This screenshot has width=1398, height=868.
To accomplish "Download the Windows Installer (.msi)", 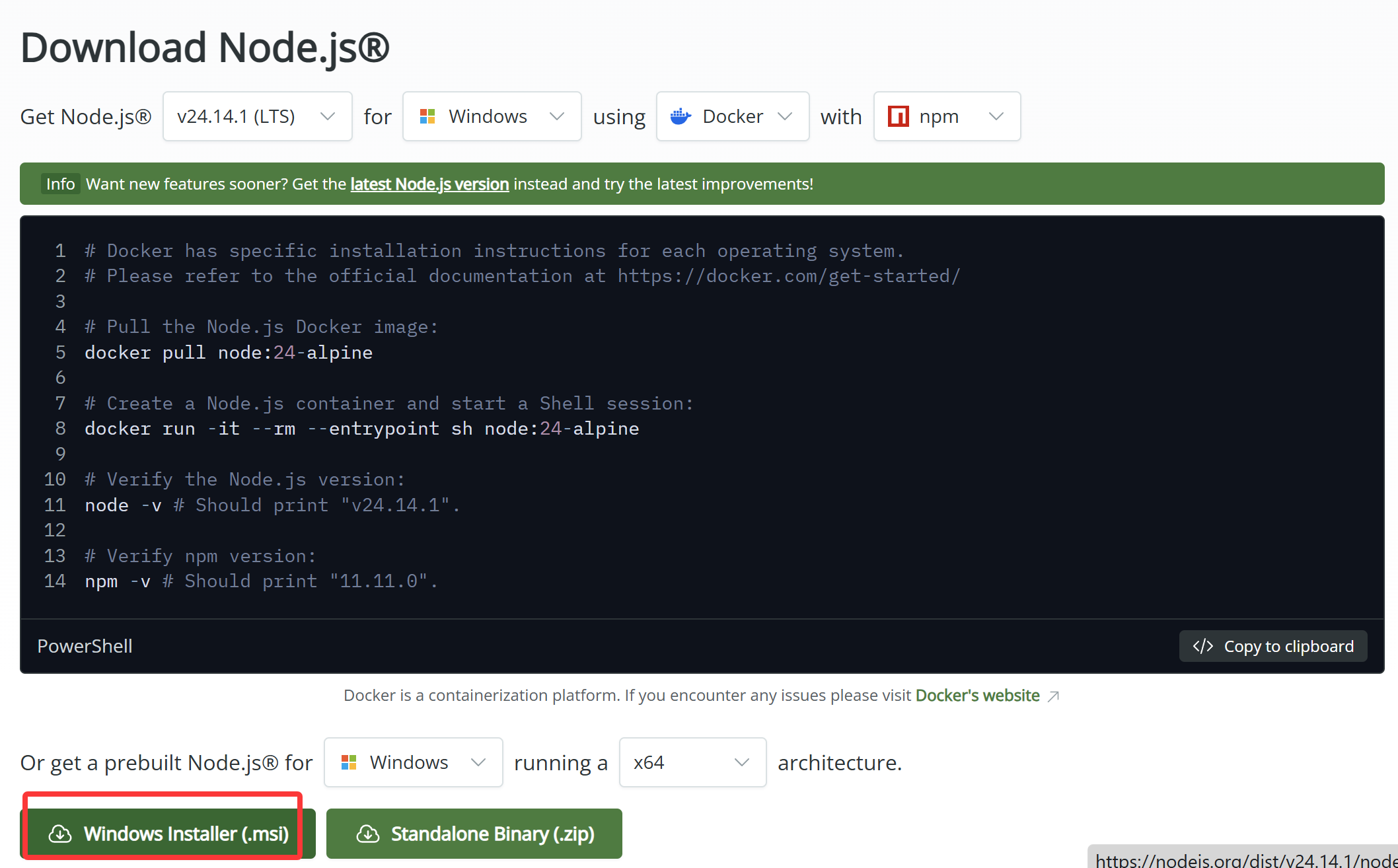I will pos(168,834).
